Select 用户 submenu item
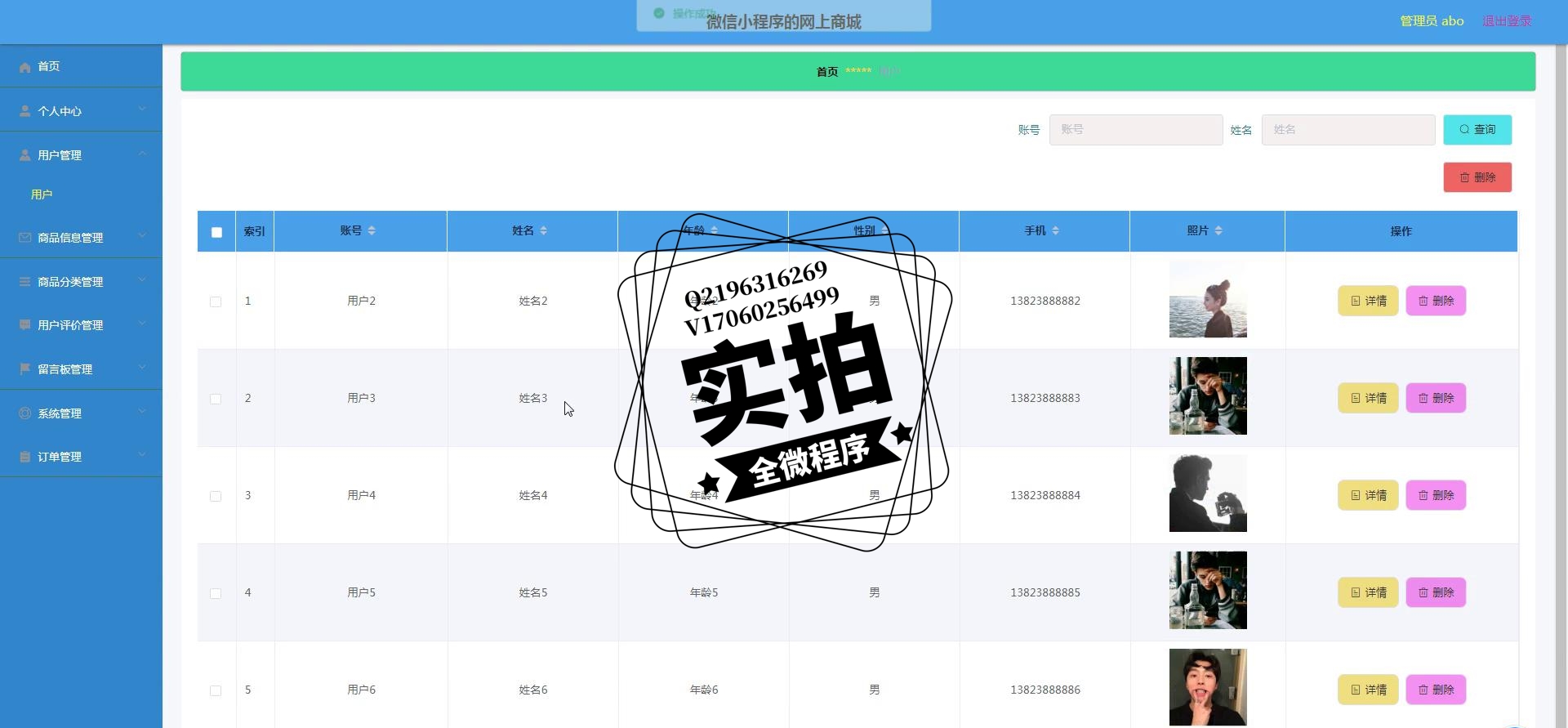The width and height of the screenshot is (1568, 728). coord(42,194)
